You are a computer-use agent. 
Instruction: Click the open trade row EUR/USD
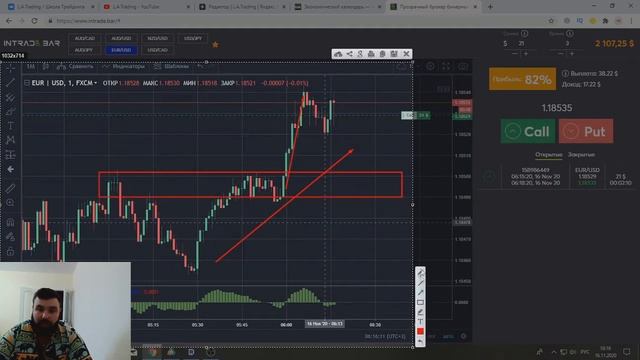558,177
